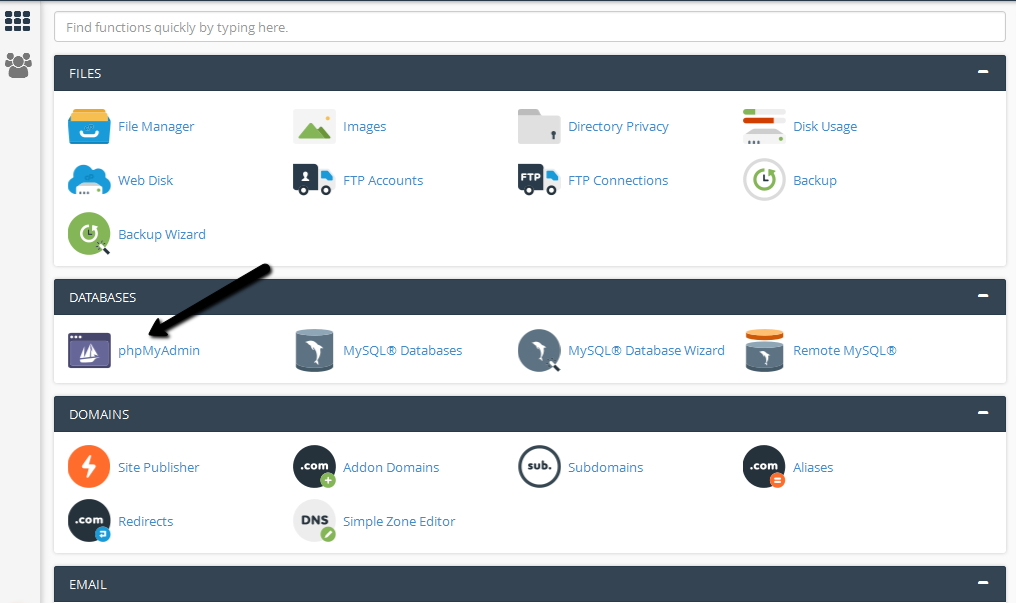Screen dimensions: 1016x603
Task: Open the Addon Domains link
Action: tap(390, 467)
